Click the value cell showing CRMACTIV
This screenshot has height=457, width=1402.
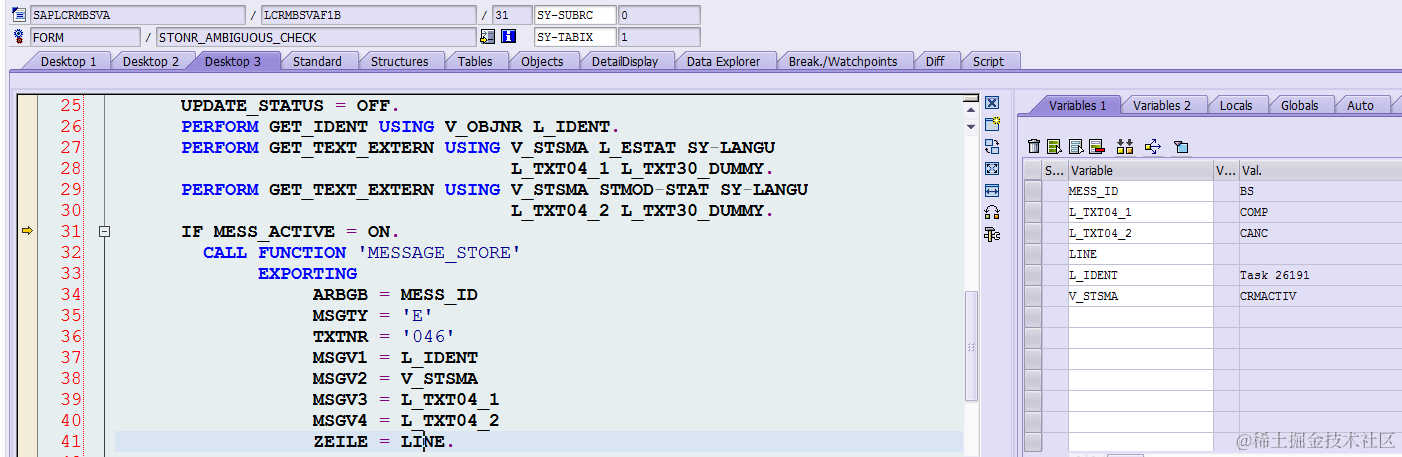coord(1319,296)
